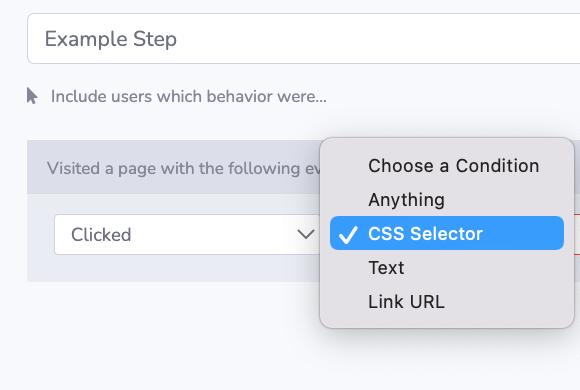Click the mouse pointer icon beside Include users
Screen dimensions: 580x390
point(32,96)
